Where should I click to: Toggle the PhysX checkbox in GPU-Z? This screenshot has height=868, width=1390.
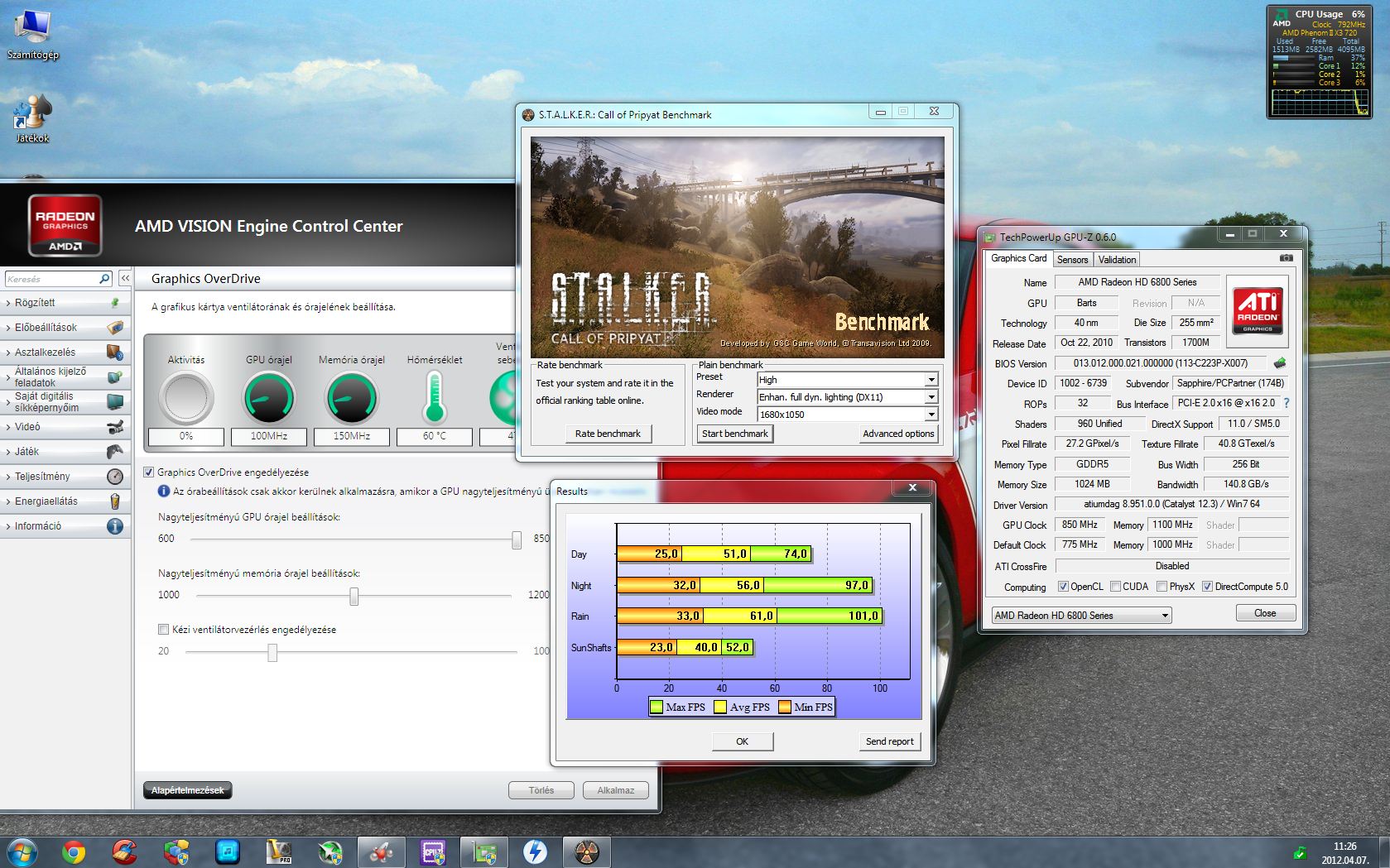tap(1162, 587)
